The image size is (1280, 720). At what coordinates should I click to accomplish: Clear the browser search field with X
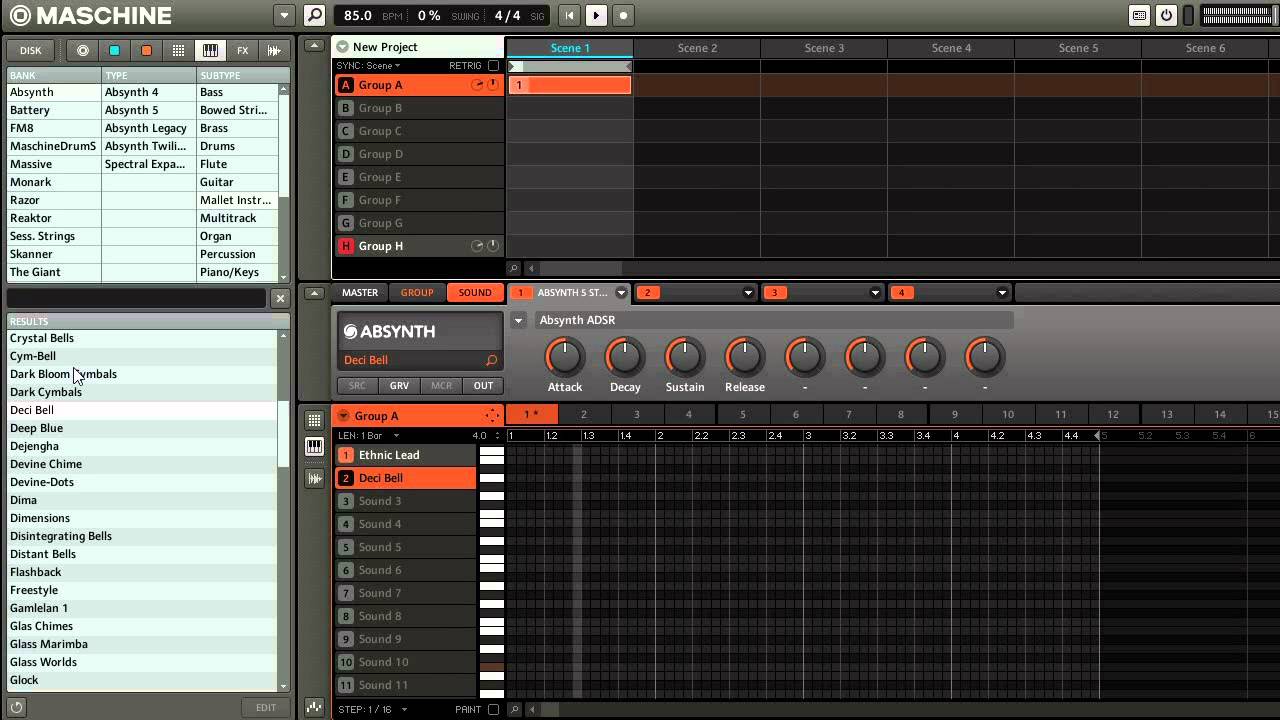pos(280,298)
